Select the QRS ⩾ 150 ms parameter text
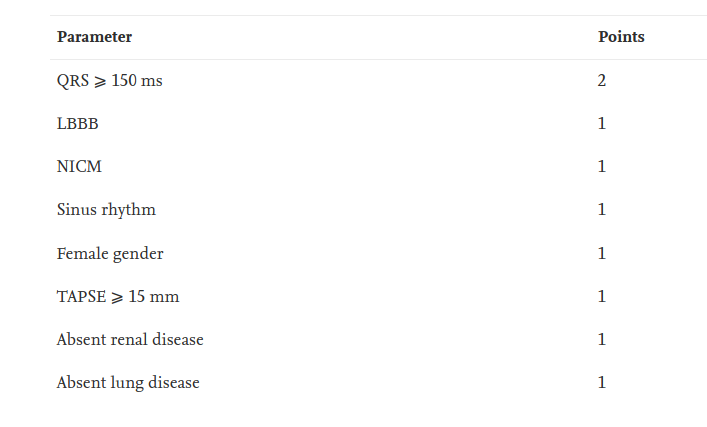This screenshot has width=707, height=427. point(109,81)
